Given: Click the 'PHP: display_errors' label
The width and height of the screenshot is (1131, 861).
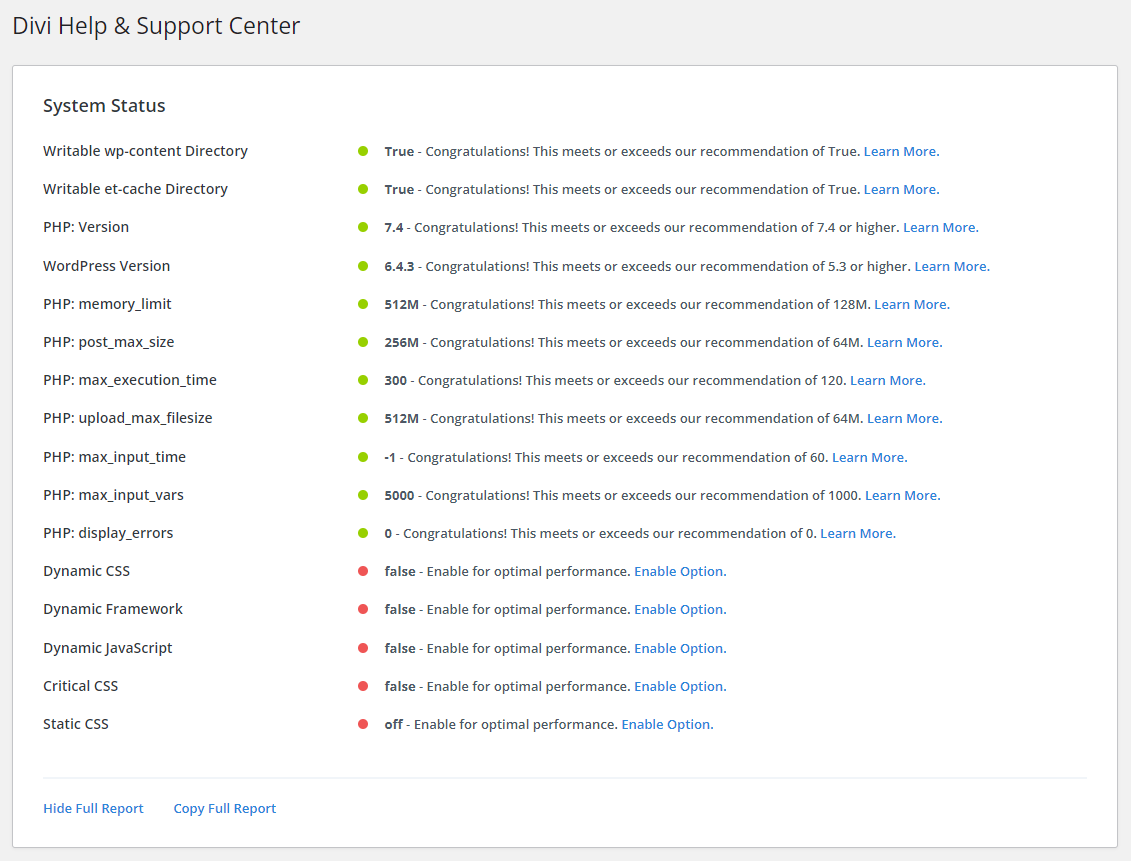Looking at the screenshot, I should 108,534.
